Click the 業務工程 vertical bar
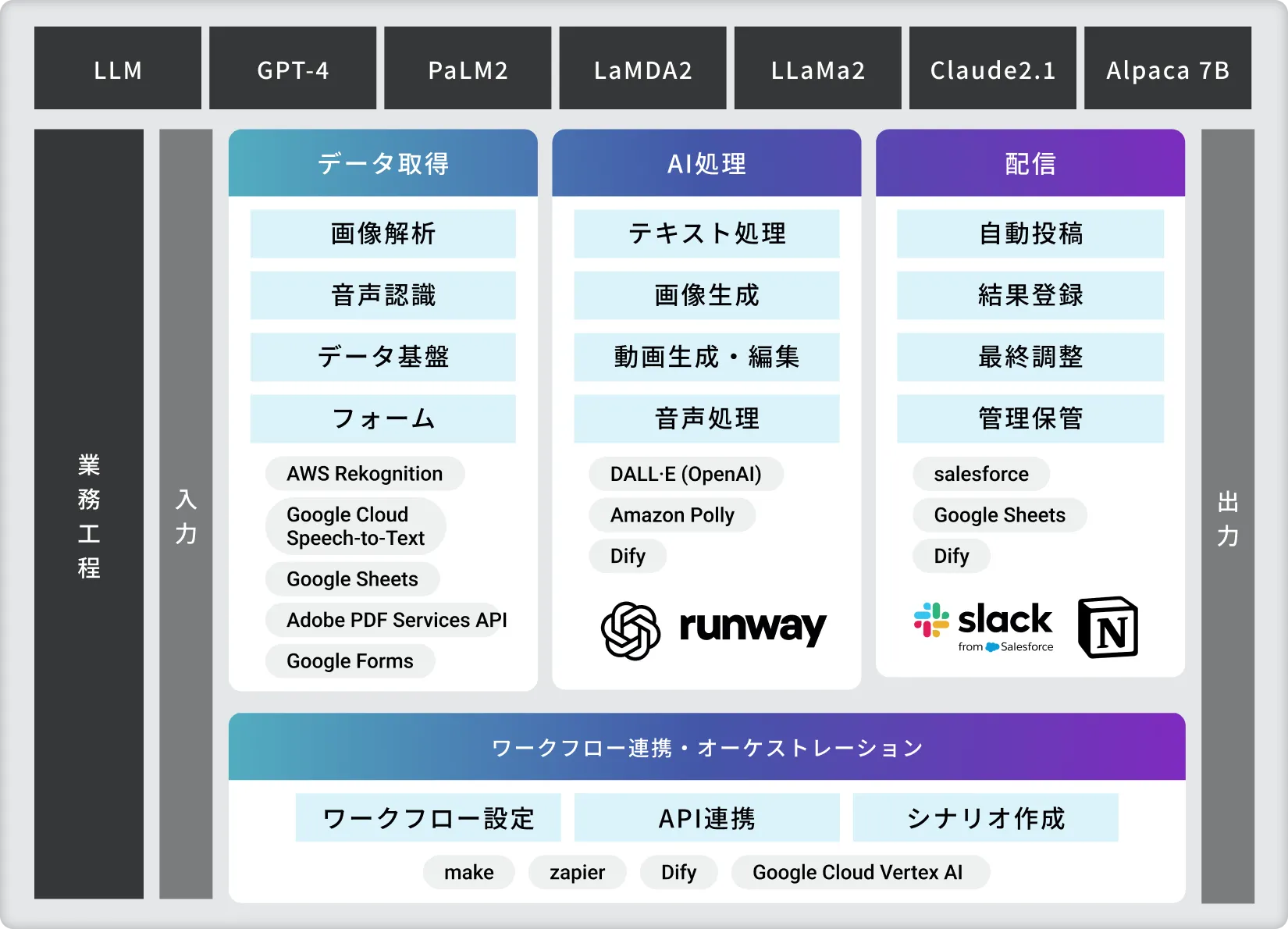This screenshot has width=1288, height=929. tap(89, 514)
